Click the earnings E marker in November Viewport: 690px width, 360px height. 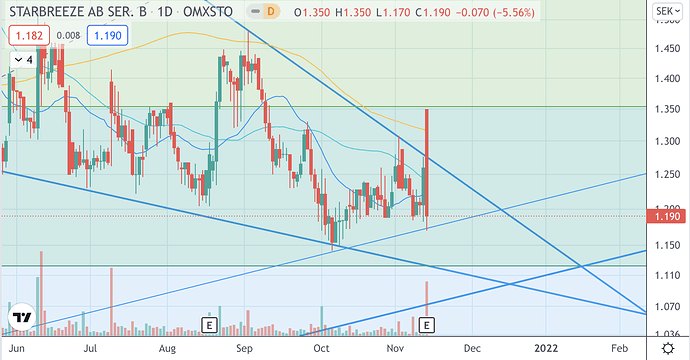[x=426, y=326]
